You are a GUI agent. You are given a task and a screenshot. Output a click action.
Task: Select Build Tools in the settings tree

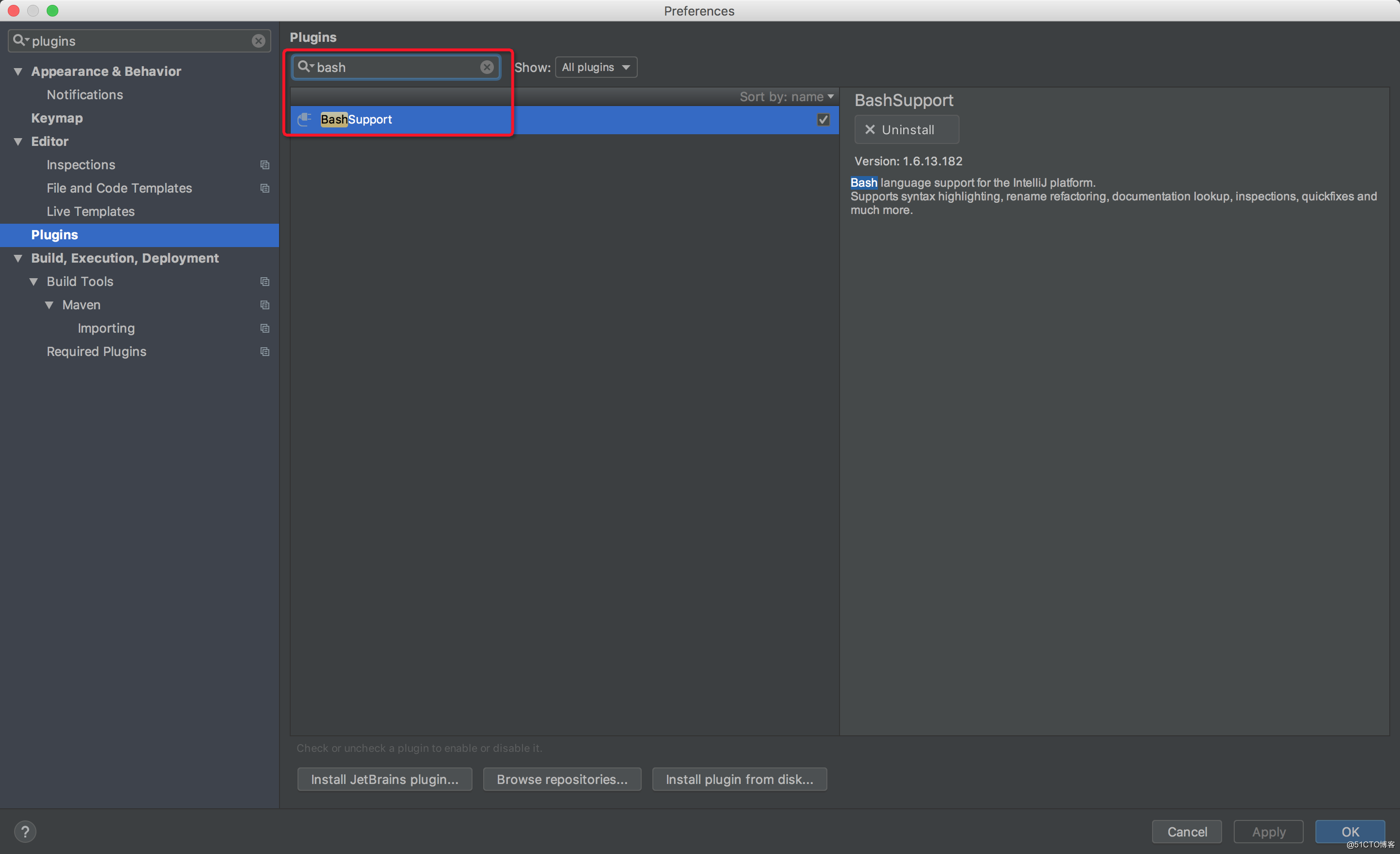point(80,282)
